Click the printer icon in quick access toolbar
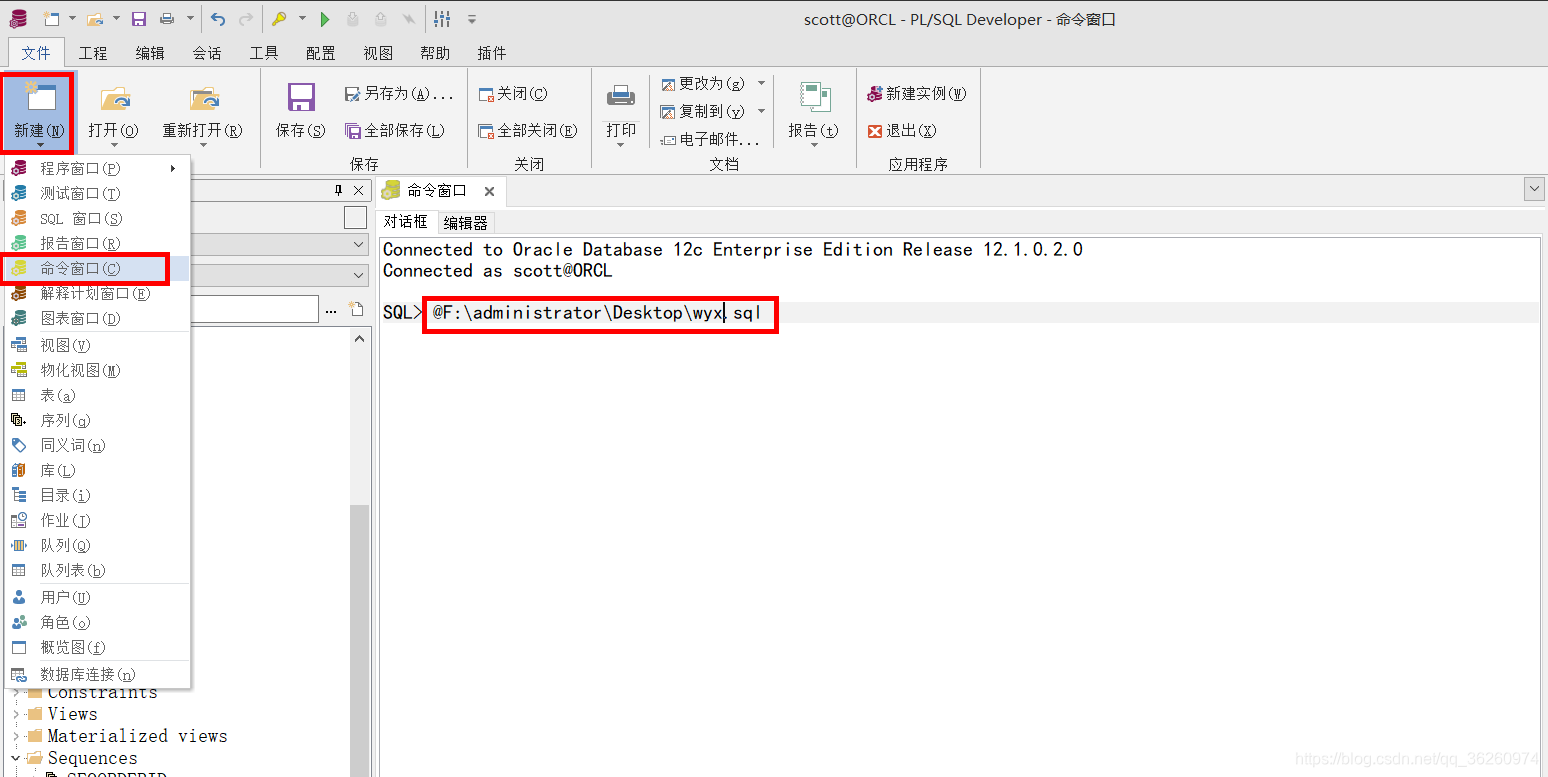 coord(167,19)
